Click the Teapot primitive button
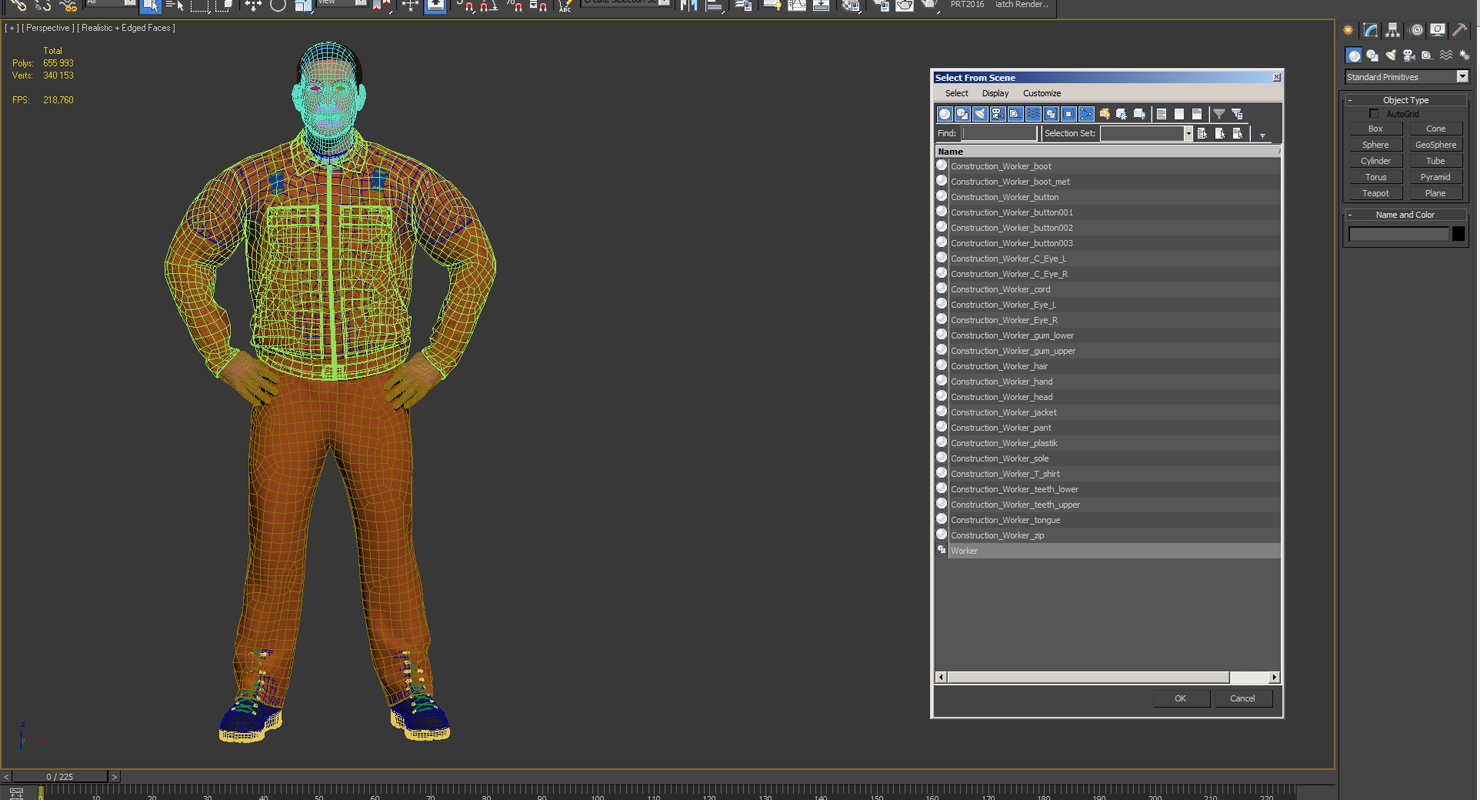1480x800 pixels. pos(1375,193)
